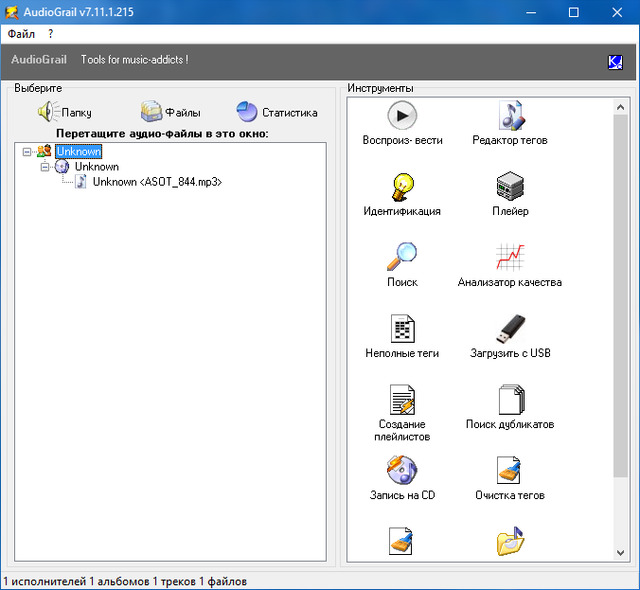Viewport: 640px width, 590px height.
Task: Start Запись на CD tool
Action: pyautogui.click(x=402, y=470)
